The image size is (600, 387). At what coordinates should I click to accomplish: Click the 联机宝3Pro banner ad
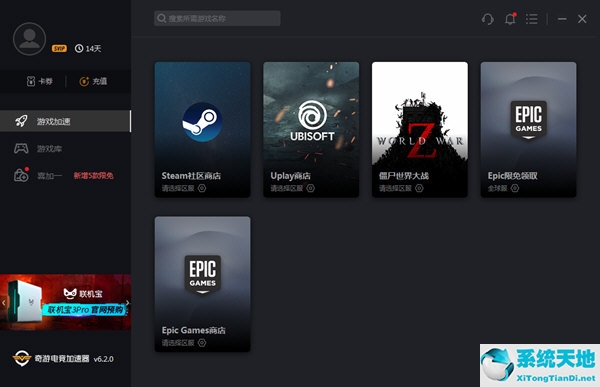click(65, 302)
